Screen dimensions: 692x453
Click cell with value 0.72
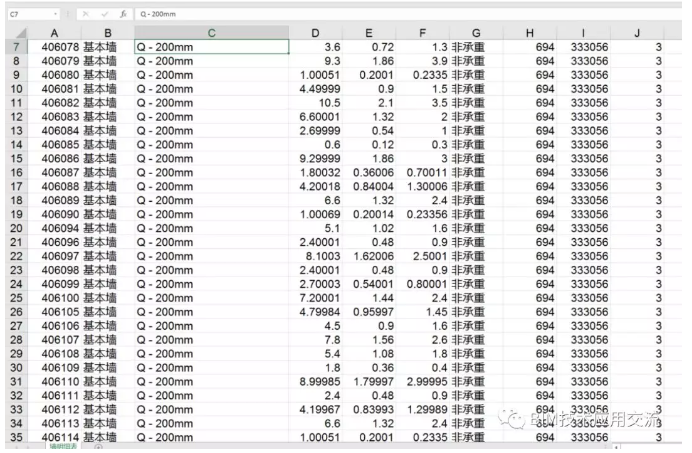point(369,47)
